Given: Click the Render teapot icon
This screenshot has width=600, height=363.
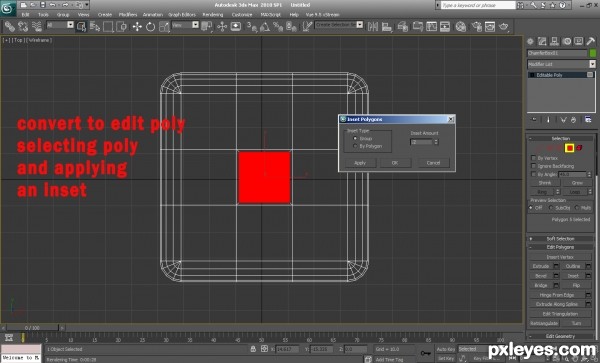Looking at the screenshot, I should pos(504,26).
